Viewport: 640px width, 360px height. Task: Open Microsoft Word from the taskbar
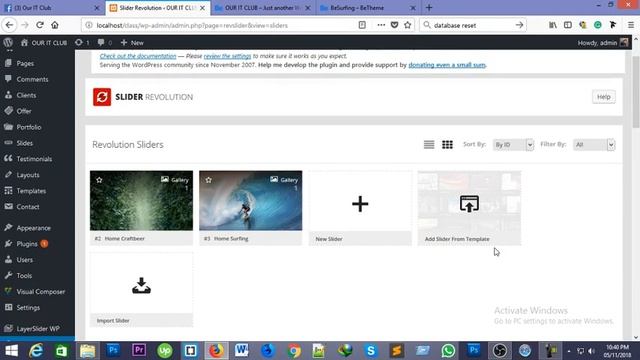241,350
